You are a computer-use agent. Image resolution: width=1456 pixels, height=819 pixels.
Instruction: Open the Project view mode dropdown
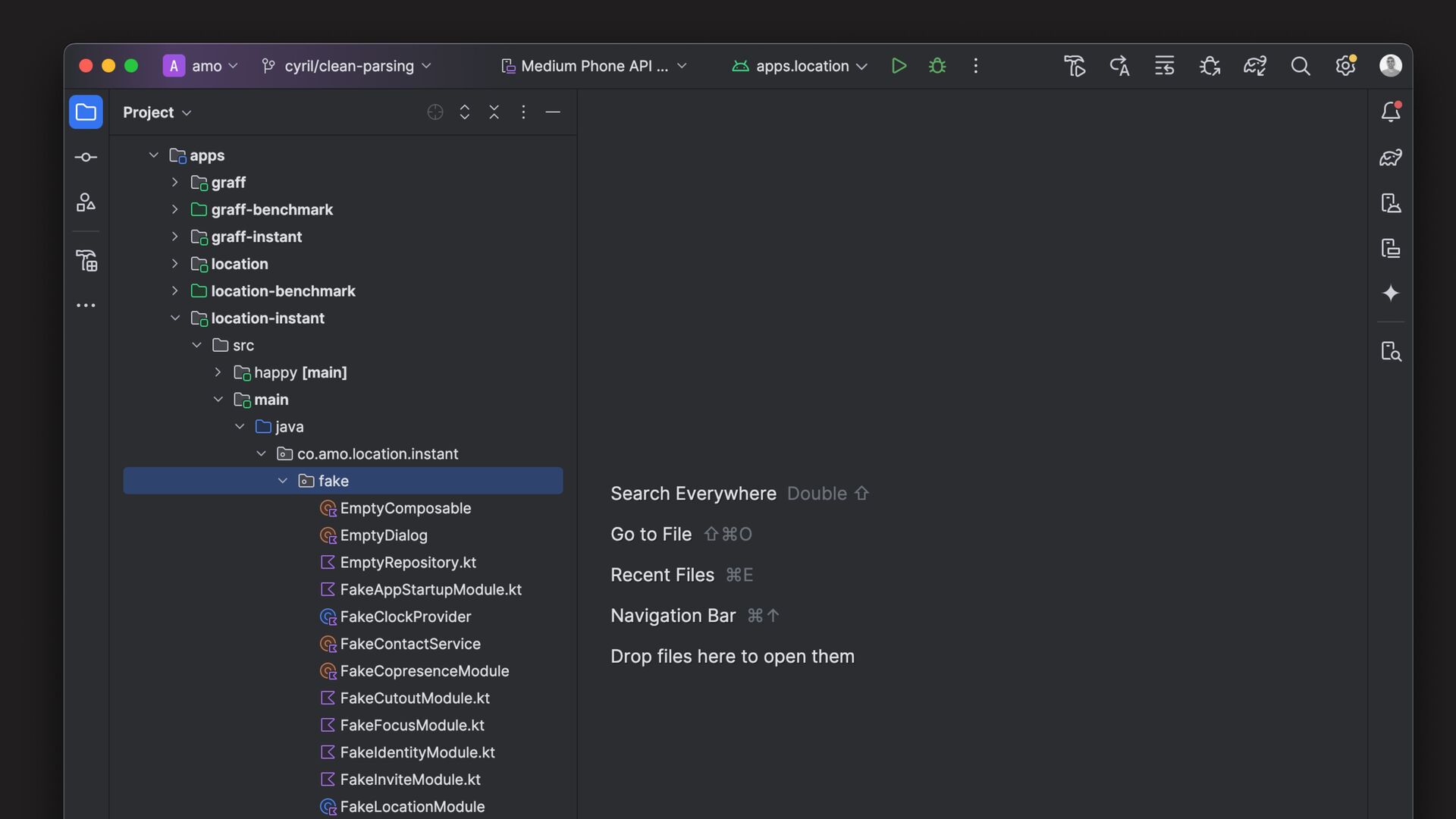157,112
